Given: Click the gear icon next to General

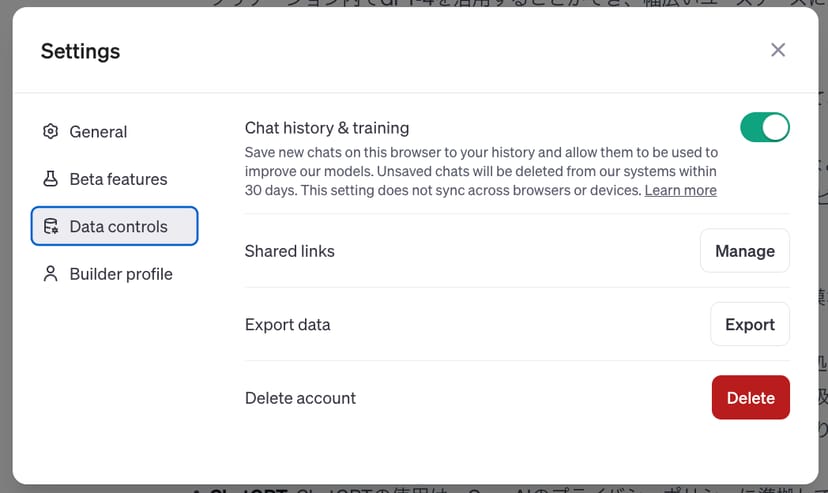Looking at the screenshot, I should tap(51, 132).
